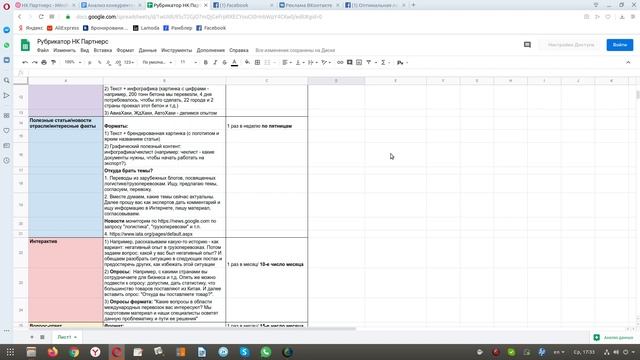The height and width of the screenshot is (360, 640).
Task: Open the Анализ данных explore button
Action: [613, 338]
